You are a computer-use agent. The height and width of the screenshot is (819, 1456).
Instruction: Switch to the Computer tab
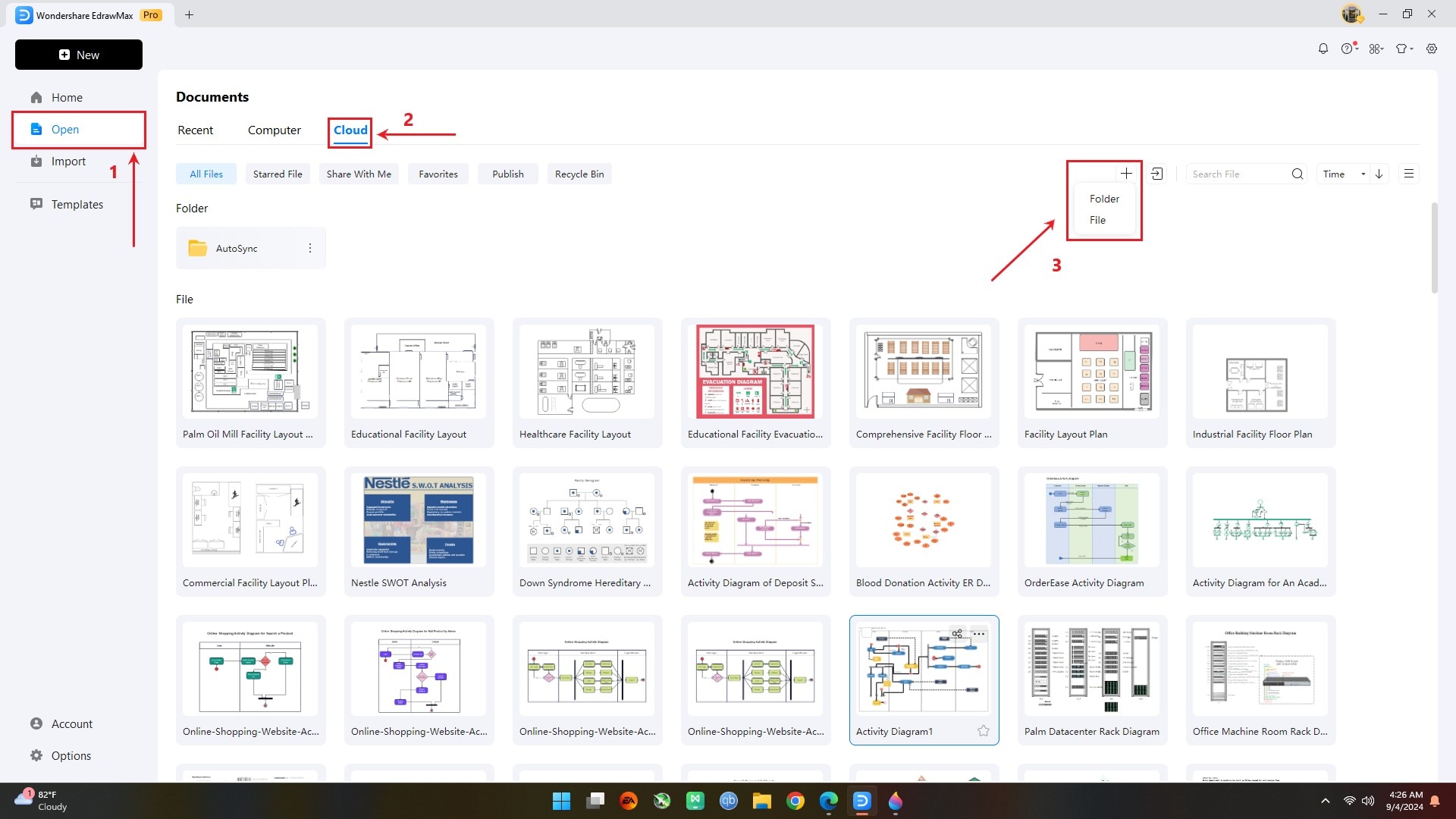point(274,130)
